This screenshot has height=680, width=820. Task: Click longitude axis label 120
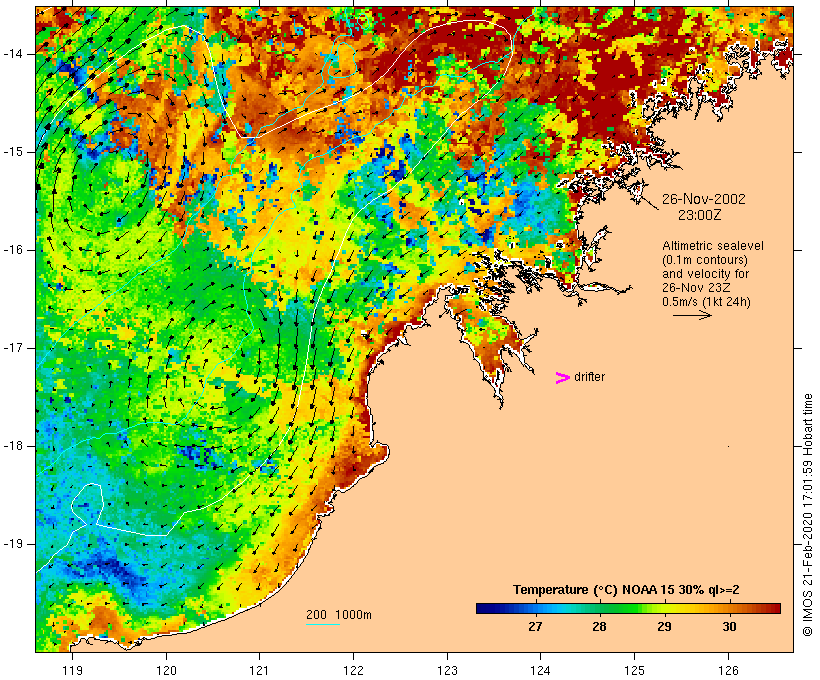(166, 671)
